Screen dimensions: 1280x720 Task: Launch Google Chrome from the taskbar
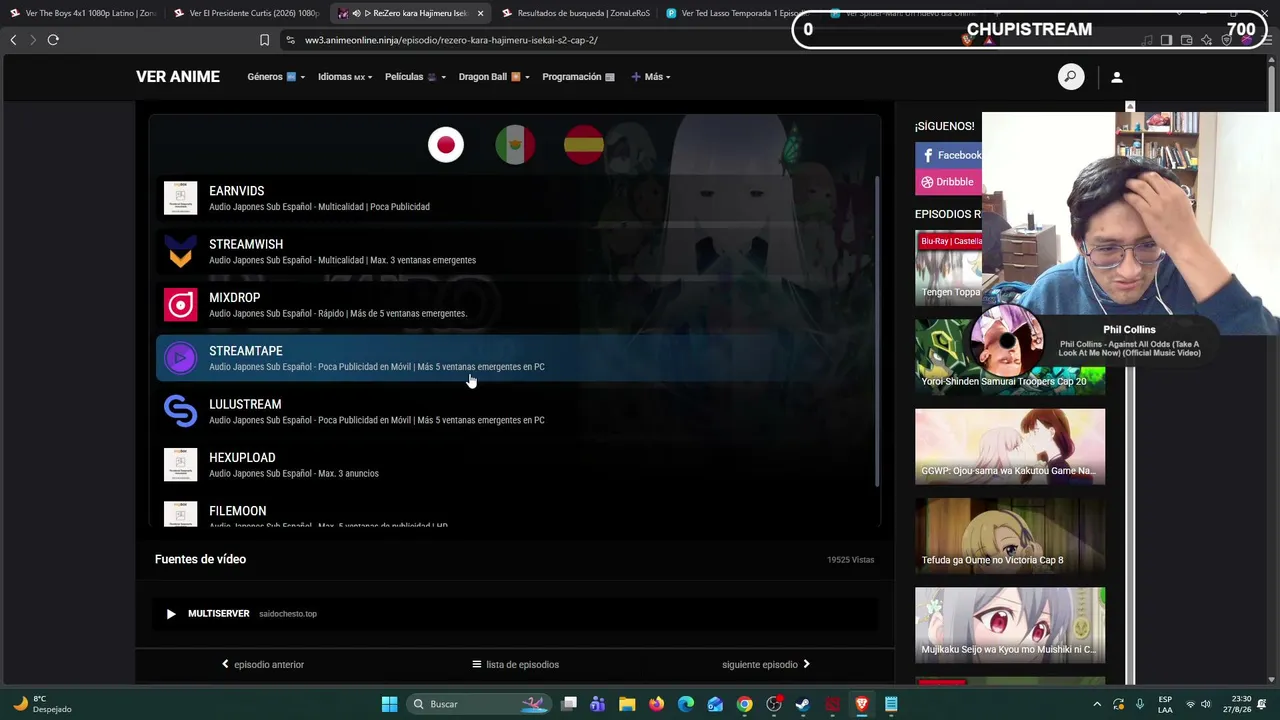point(745,704)
